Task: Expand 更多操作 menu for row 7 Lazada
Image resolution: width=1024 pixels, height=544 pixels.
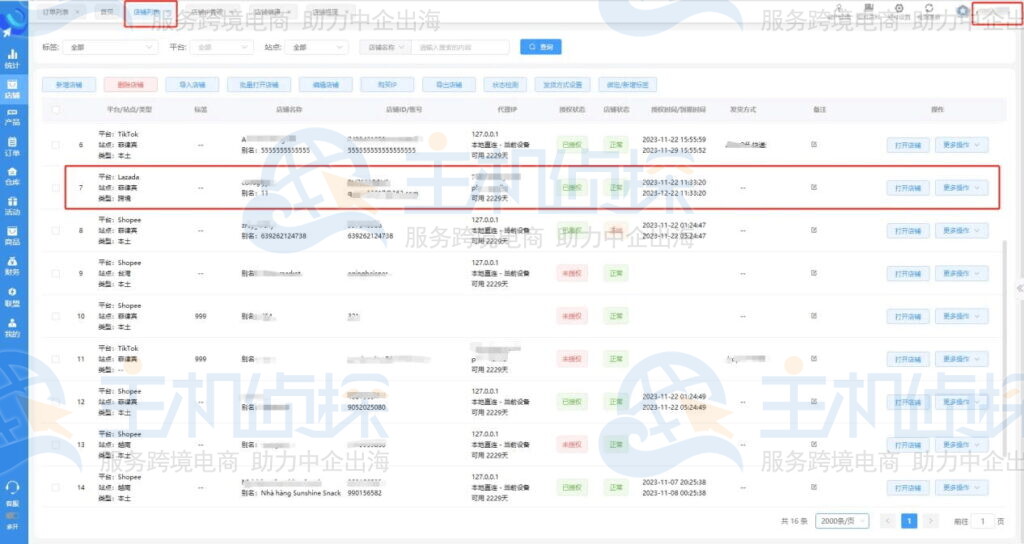Action: (x=961, y=188)
